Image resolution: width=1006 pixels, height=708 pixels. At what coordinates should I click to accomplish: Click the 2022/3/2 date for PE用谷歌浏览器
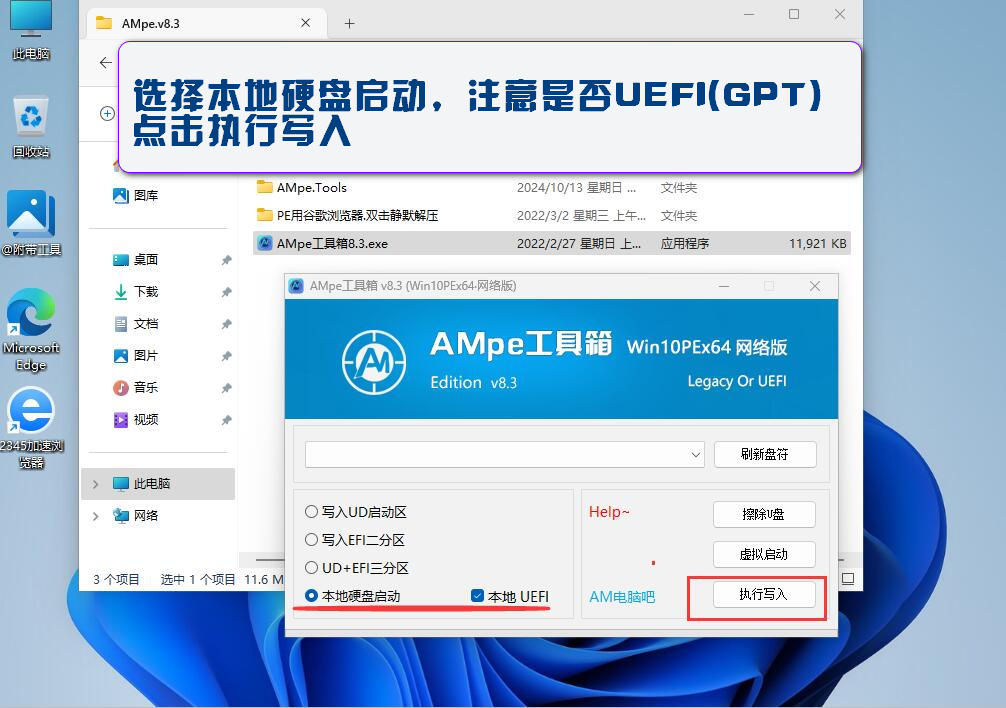tap(581, 215)
